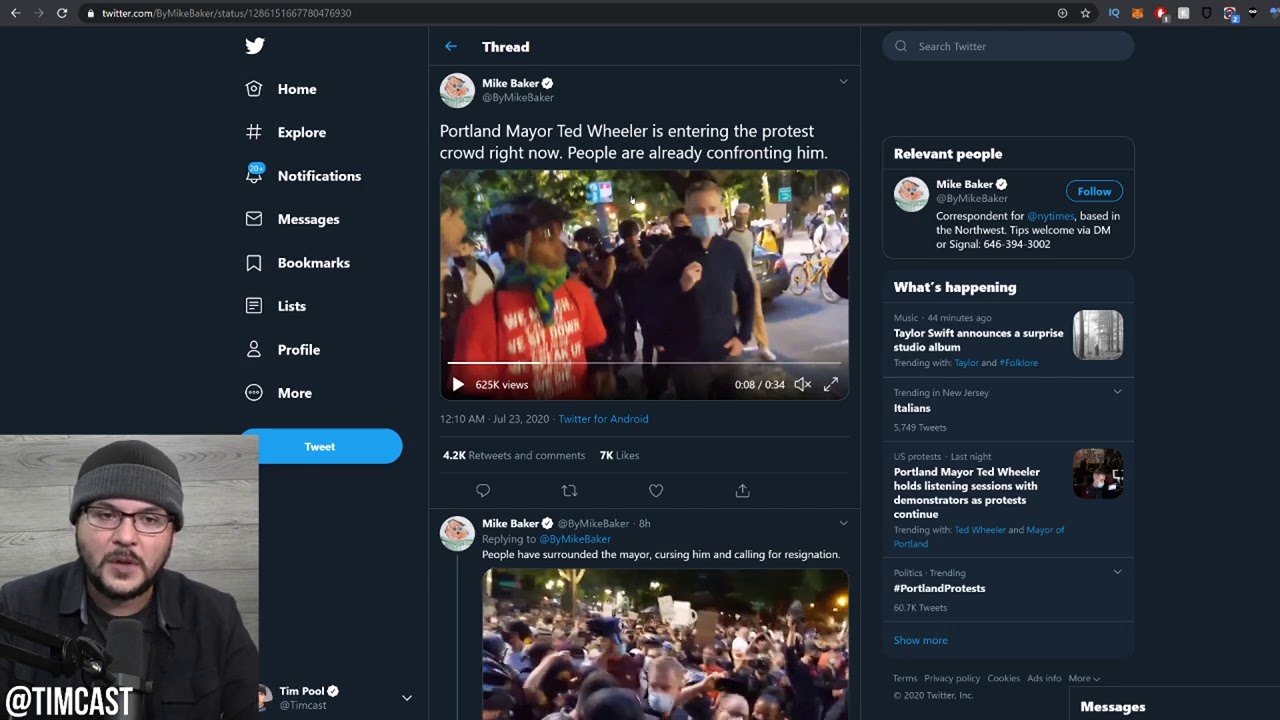Go back using the Thread arrow

tap(451, 47)
